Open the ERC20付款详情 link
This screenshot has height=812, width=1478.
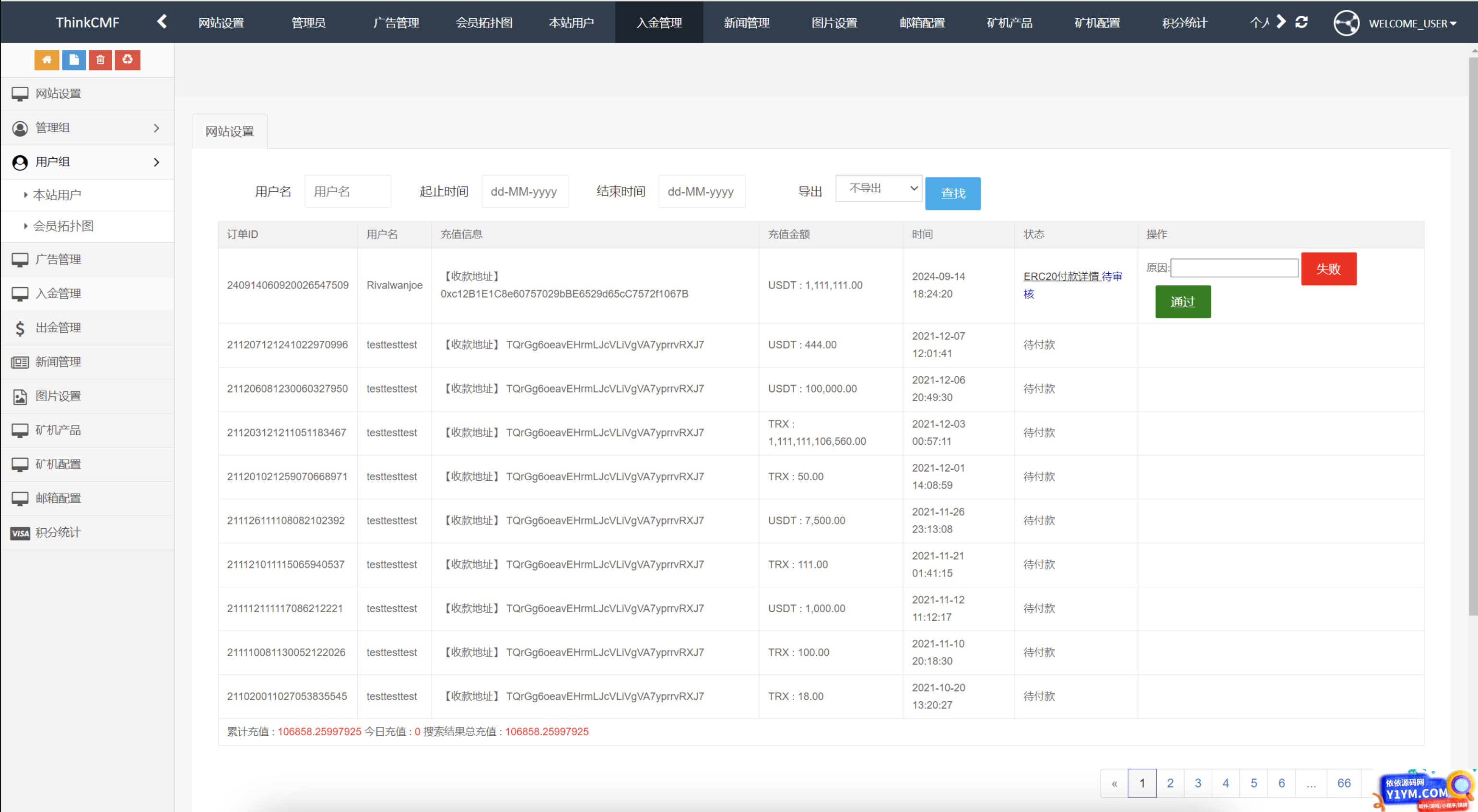click(1061, 277)
